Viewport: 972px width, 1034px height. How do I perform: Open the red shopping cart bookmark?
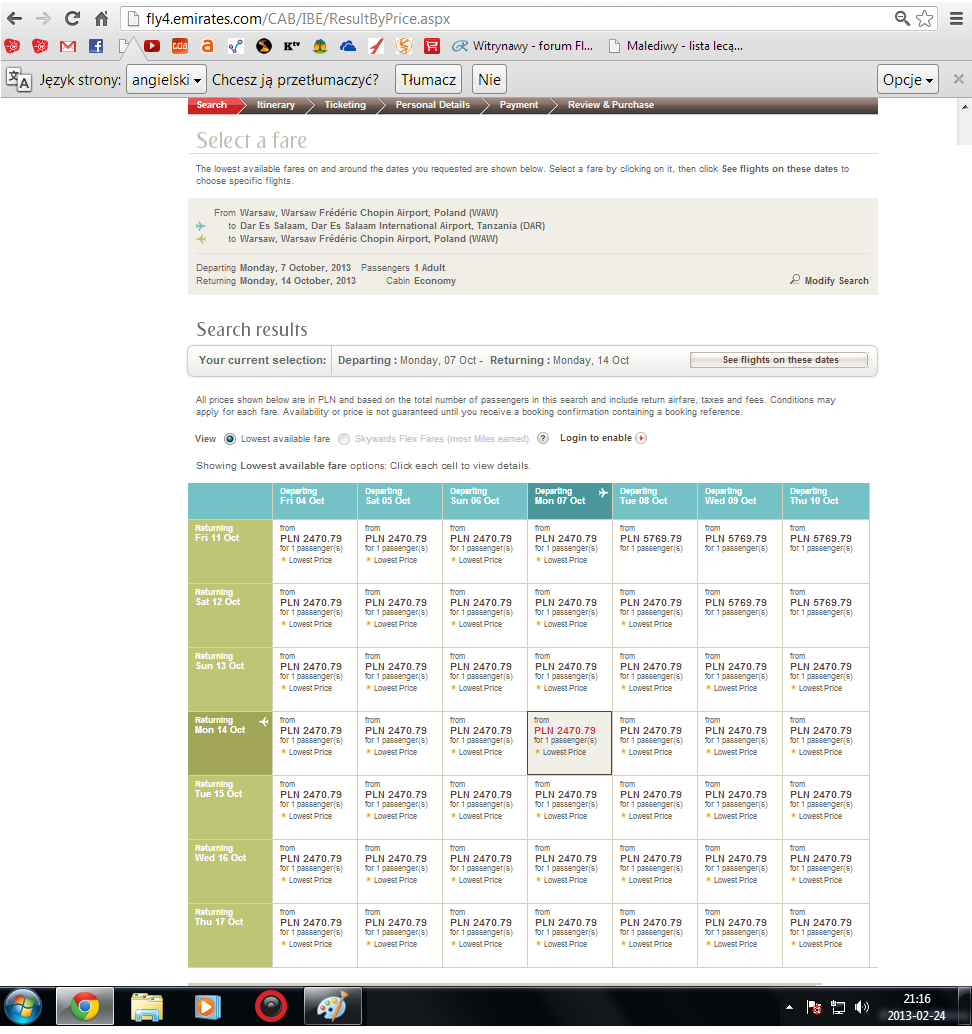tap(432, 46)
